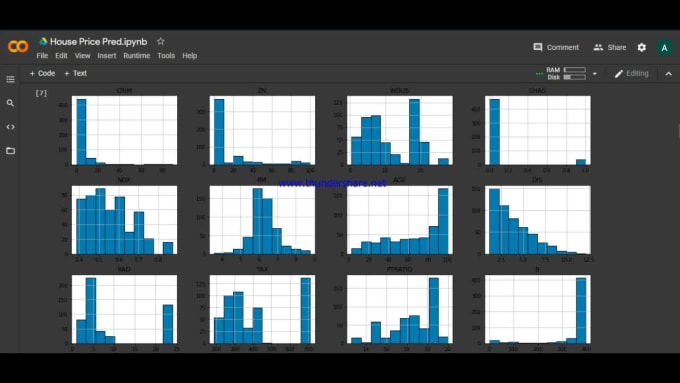Open the Editing mode dropdown
The width and height of the screenshot is (680, 383).
pyautogui.click(x=632, y=74)
